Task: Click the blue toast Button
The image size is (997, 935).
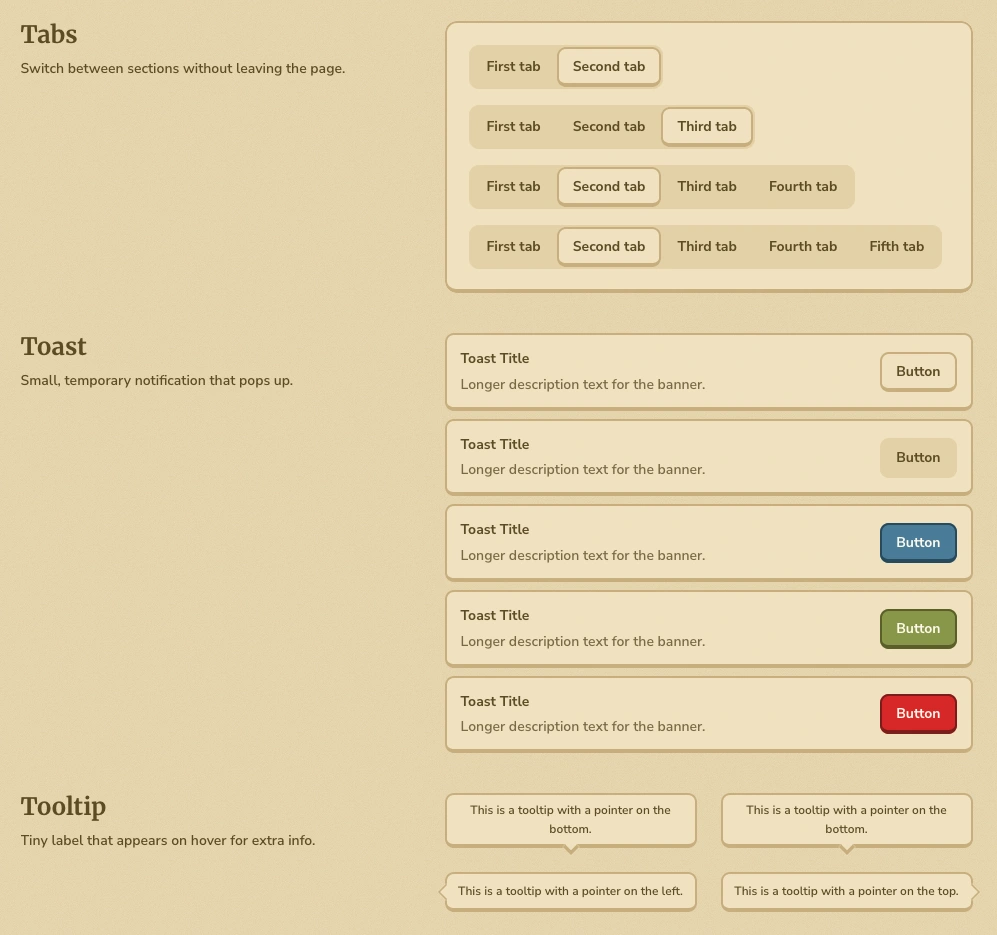Action: (x=918, y=543)
